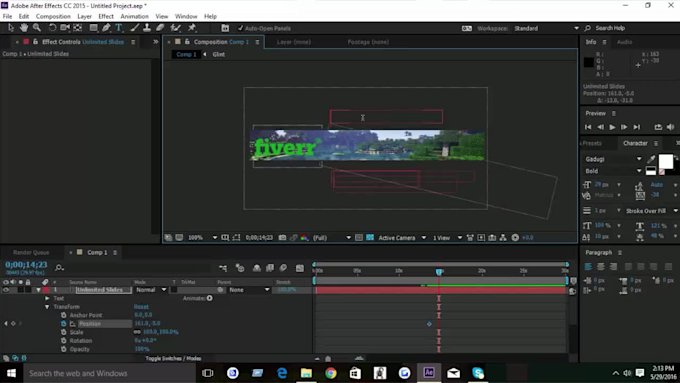Select the Eraser tool

tap(160, 28)
